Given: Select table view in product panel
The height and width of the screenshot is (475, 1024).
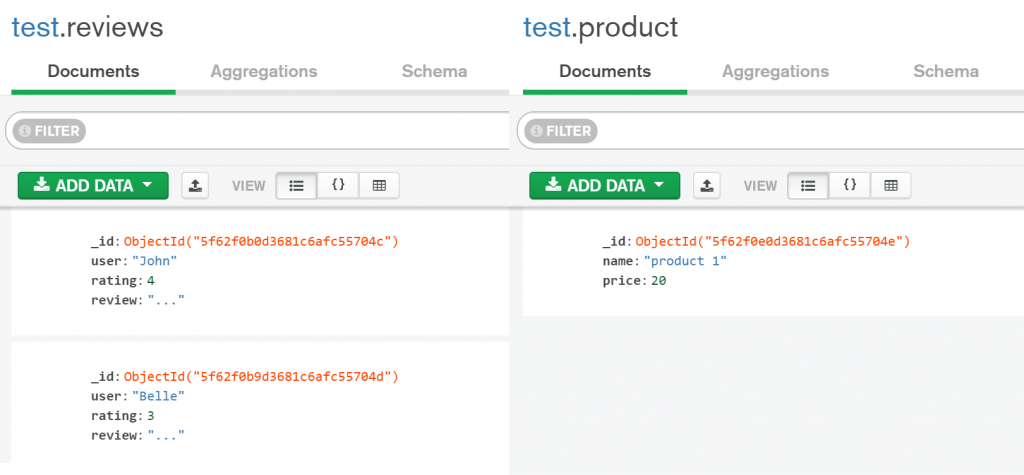Looking at the screenshot, I should [x=891, y=185].
